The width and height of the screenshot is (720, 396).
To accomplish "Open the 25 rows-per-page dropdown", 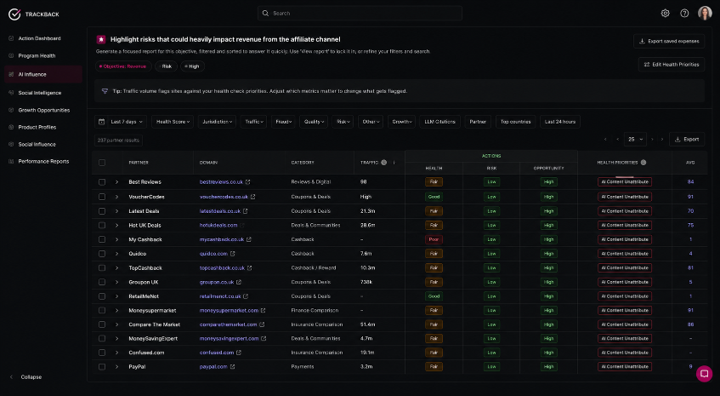I will (x=635, y=139).
